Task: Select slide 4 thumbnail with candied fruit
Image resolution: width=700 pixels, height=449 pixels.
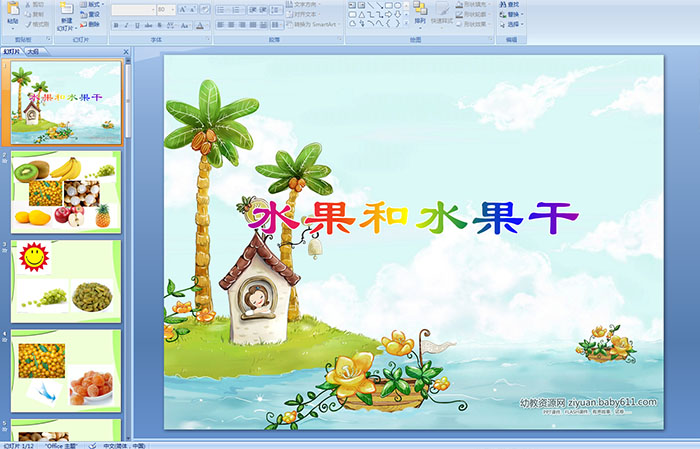Action: [x=66, y=370]
